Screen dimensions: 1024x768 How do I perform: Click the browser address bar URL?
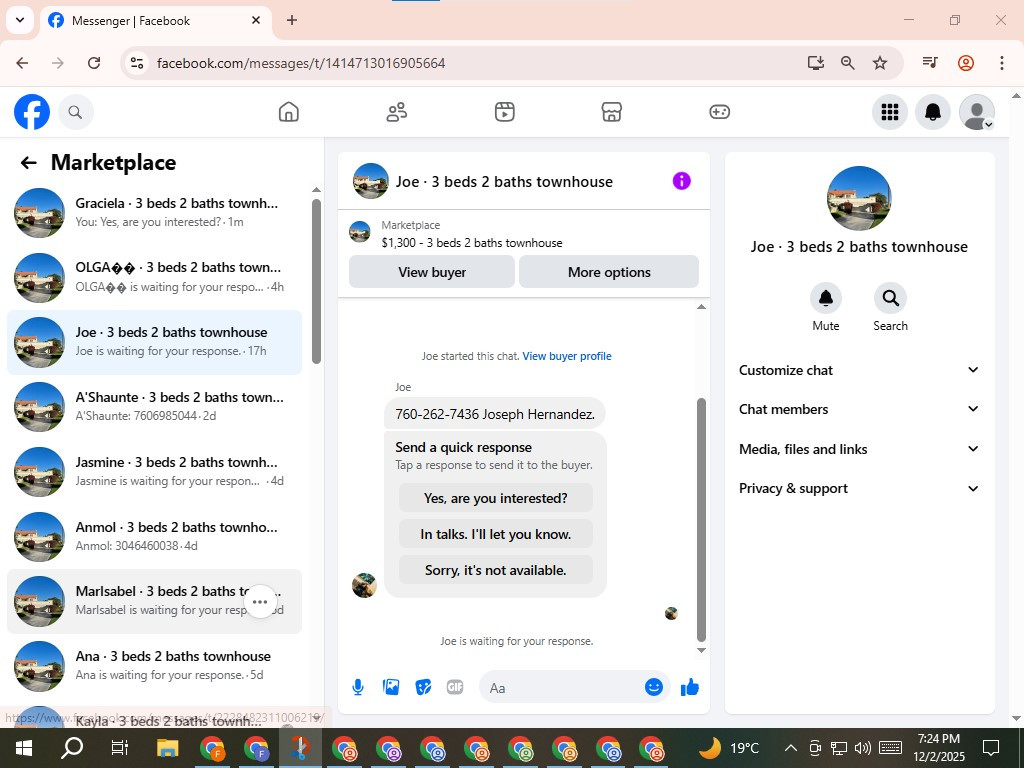pos(301,63)
